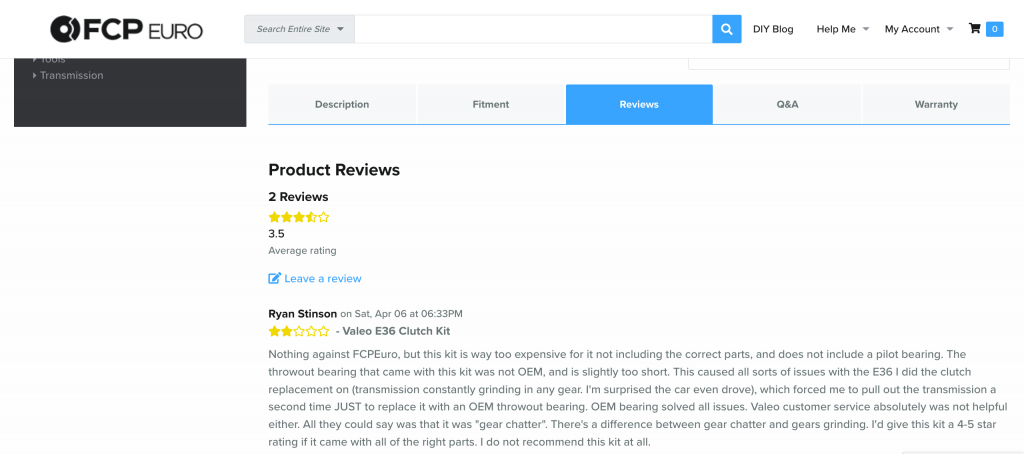
Task: Click the Leave a review link
Action: (x=323, y=278)
